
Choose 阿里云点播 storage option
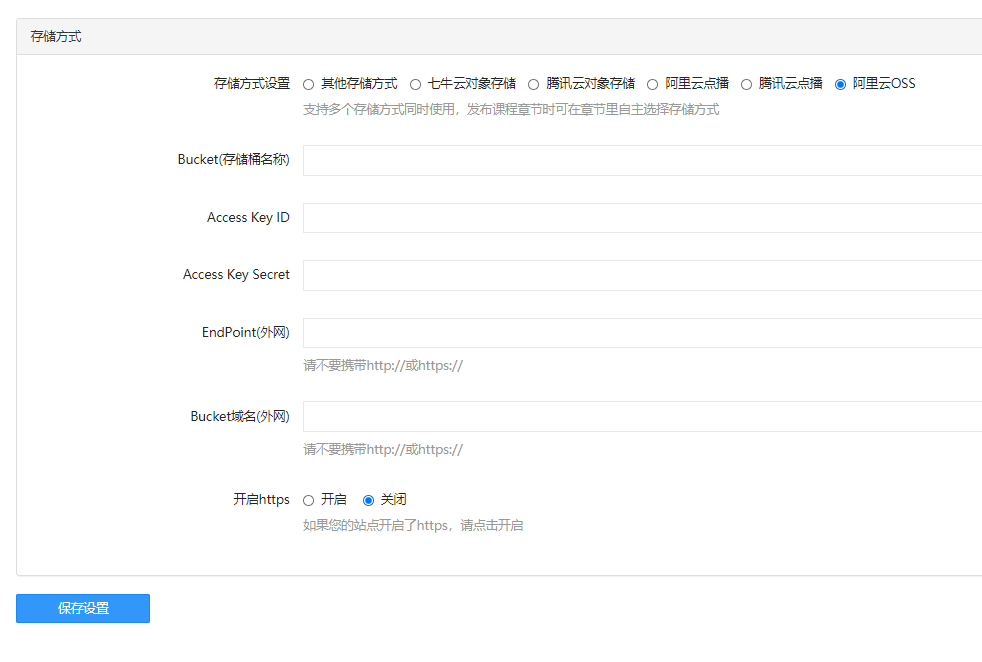point(653,85)
